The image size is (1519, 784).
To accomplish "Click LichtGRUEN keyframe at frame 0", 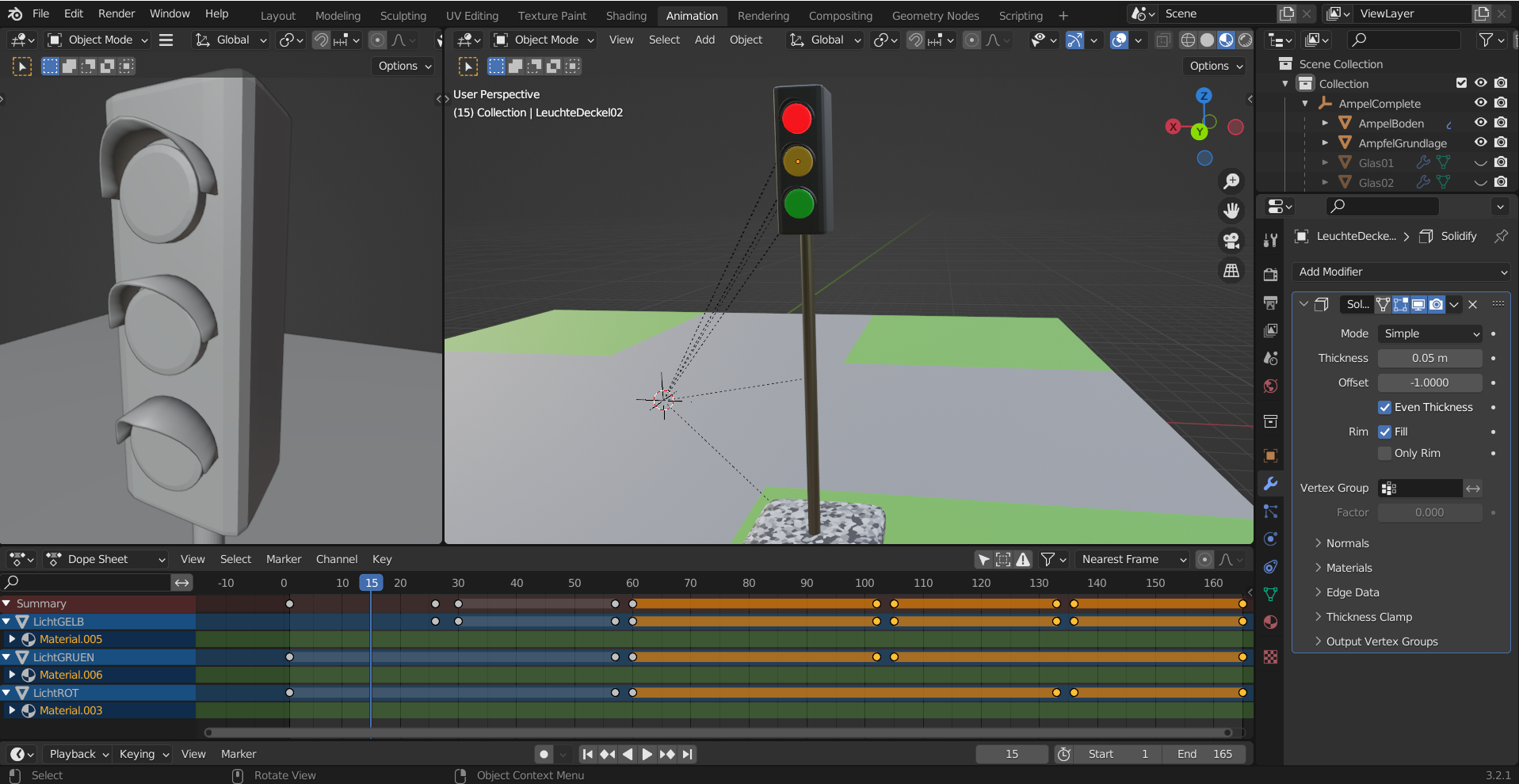I will tap(289, 657).
